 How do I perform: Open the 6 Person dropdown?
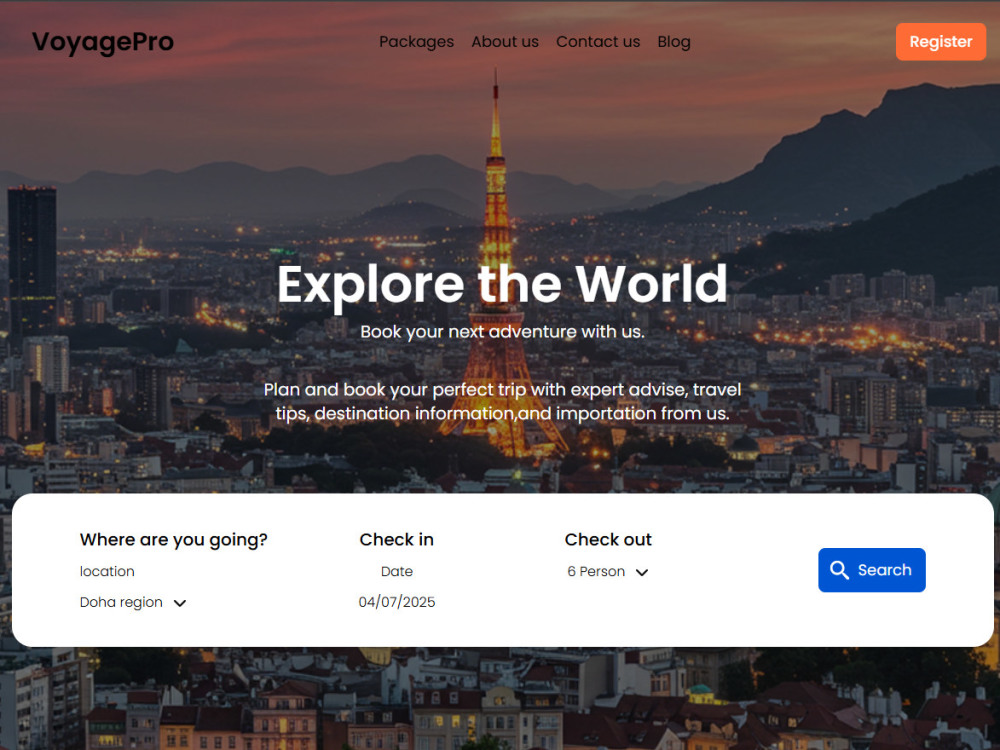(608, 572)
